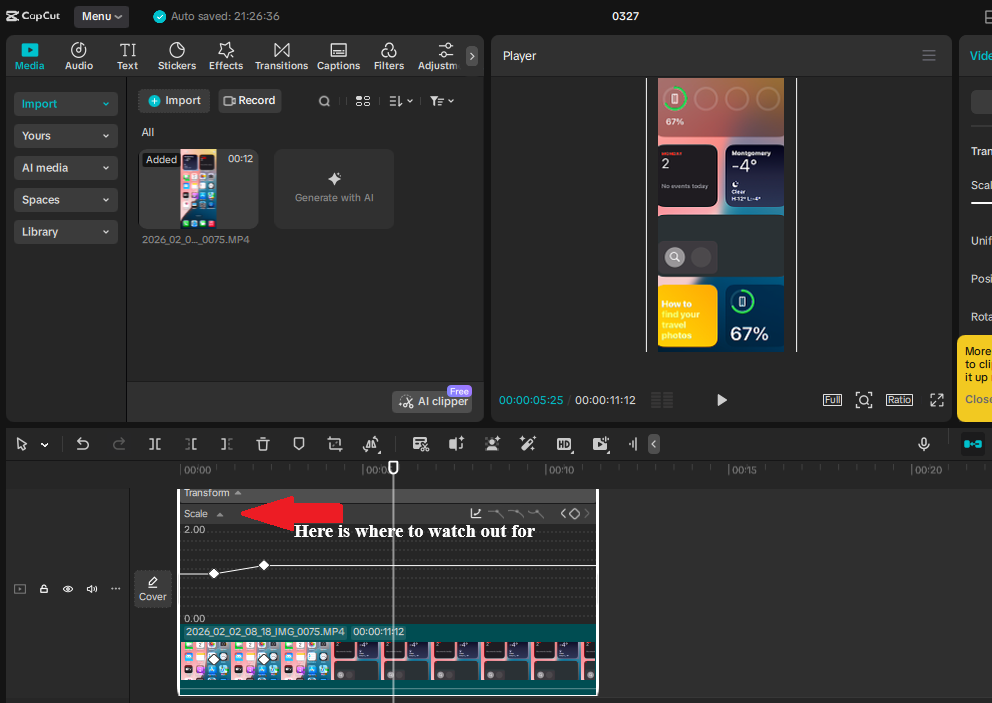Toggle track visibility eye icon
The height and width of the screenshot is (703, 992).
(68, 589)
